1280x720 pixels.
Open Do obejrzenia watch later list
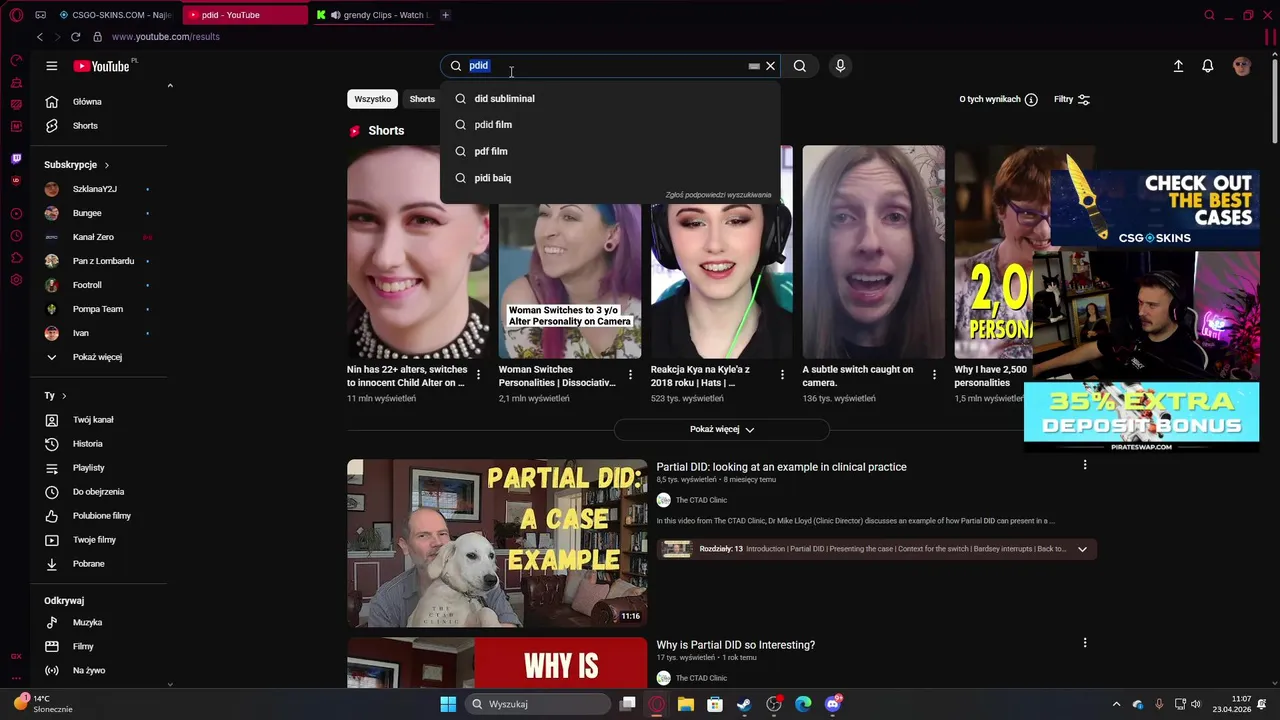(x=100, y=492)
